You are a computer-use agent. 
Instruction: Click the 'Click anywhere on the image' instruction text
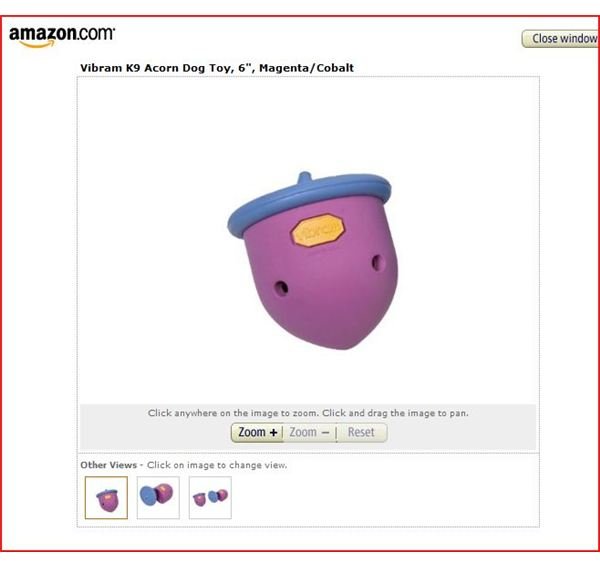point(308,413)
